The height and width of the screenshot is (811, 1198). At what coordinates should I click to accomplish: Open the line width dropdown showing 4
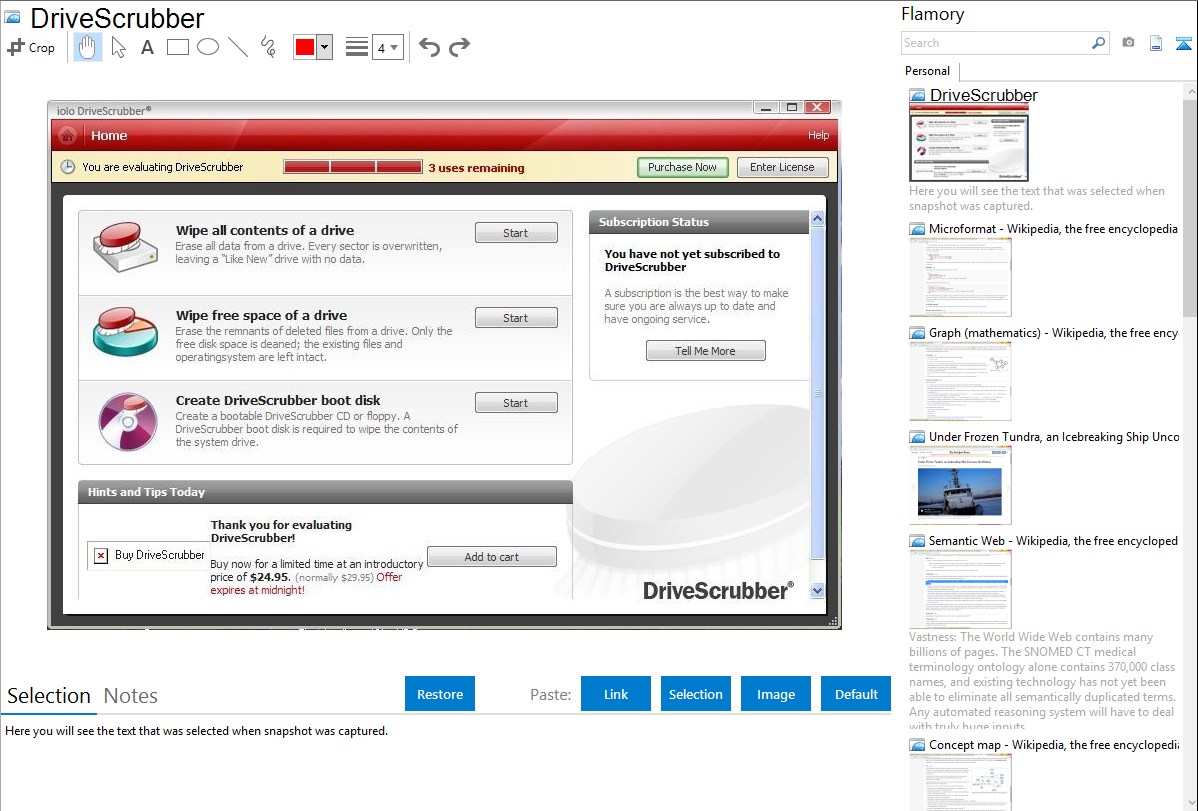388,47
